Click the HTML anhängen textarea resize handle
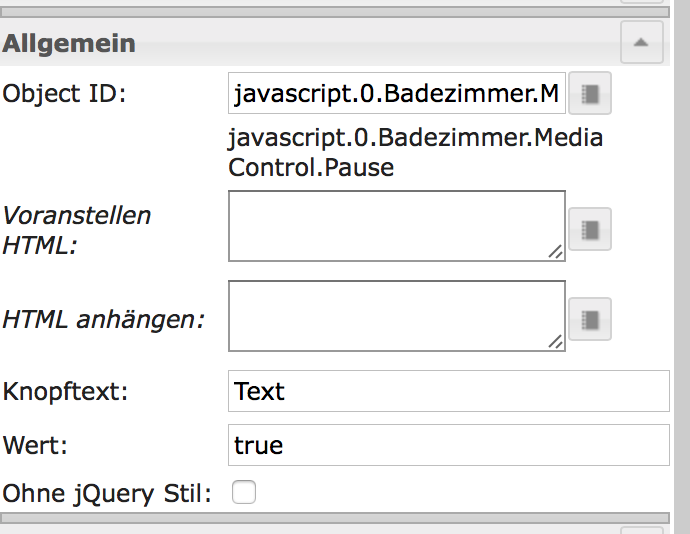The height and width of the screenshot is (534, 690). [x=555, y=342]
